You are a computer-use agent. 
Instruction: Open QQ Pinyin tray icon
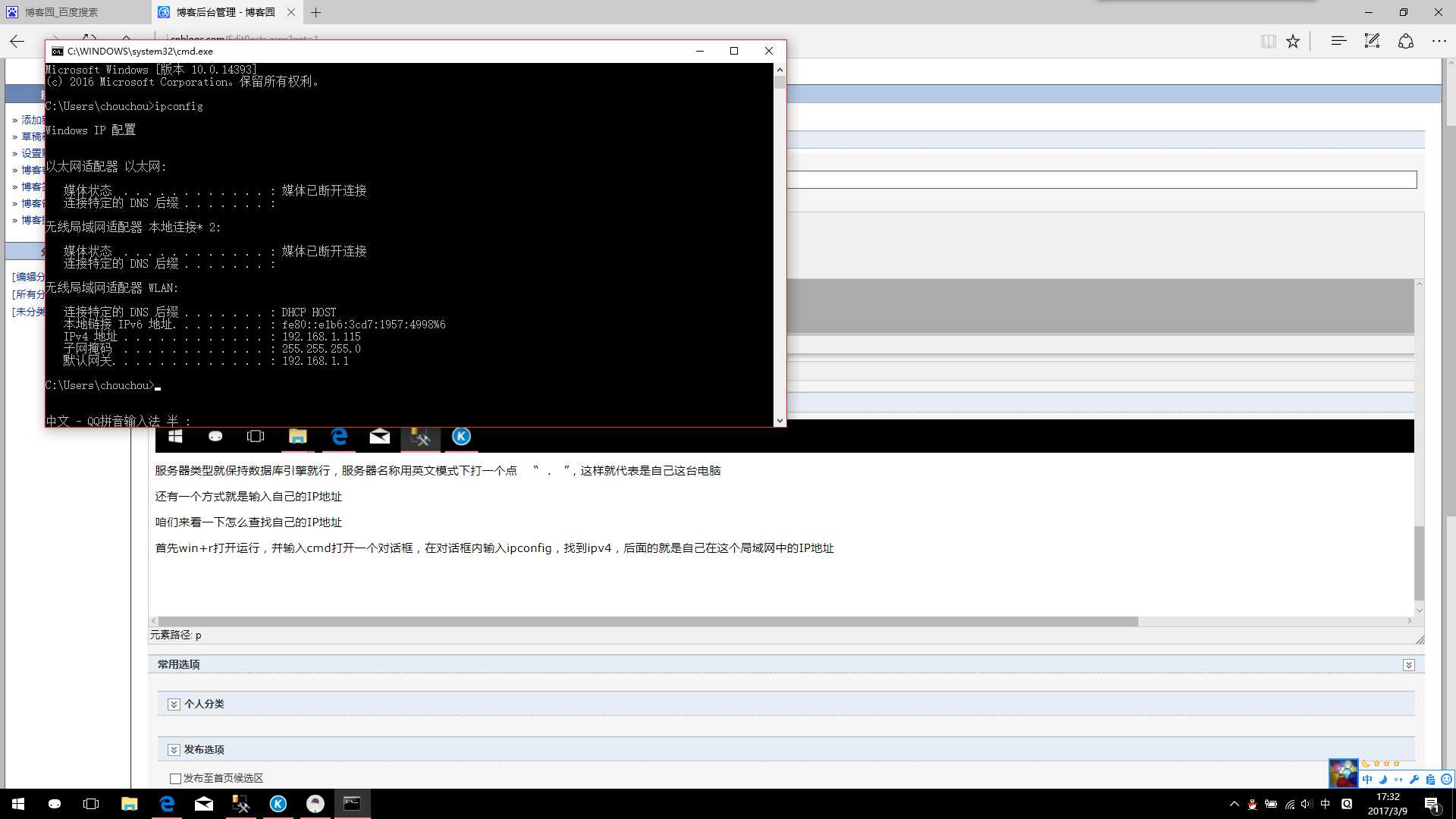[1347, 804]
